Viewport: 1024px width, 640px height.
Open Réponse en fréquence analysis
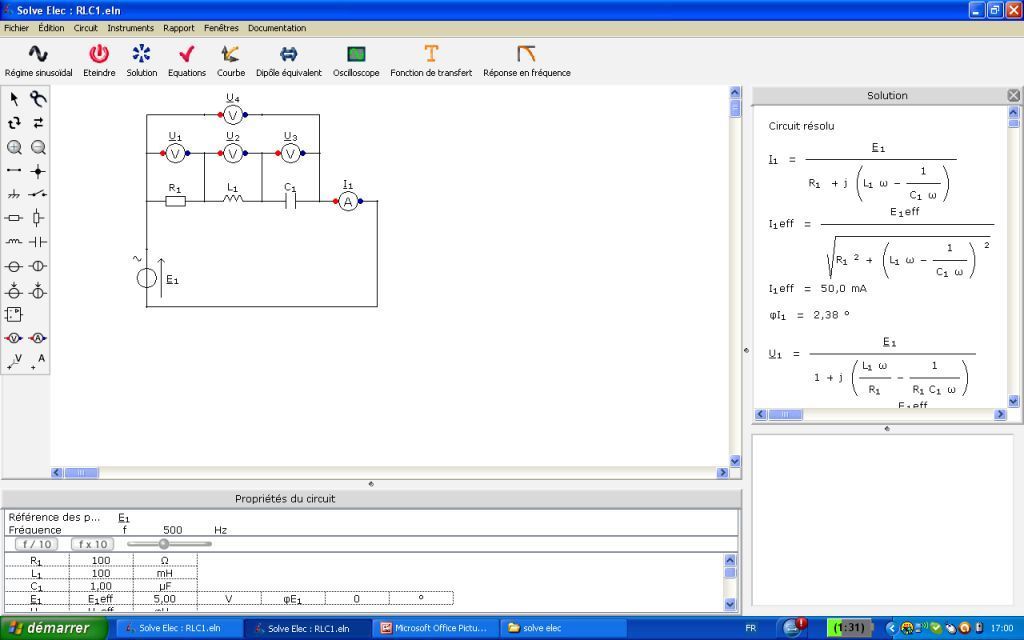526,54
